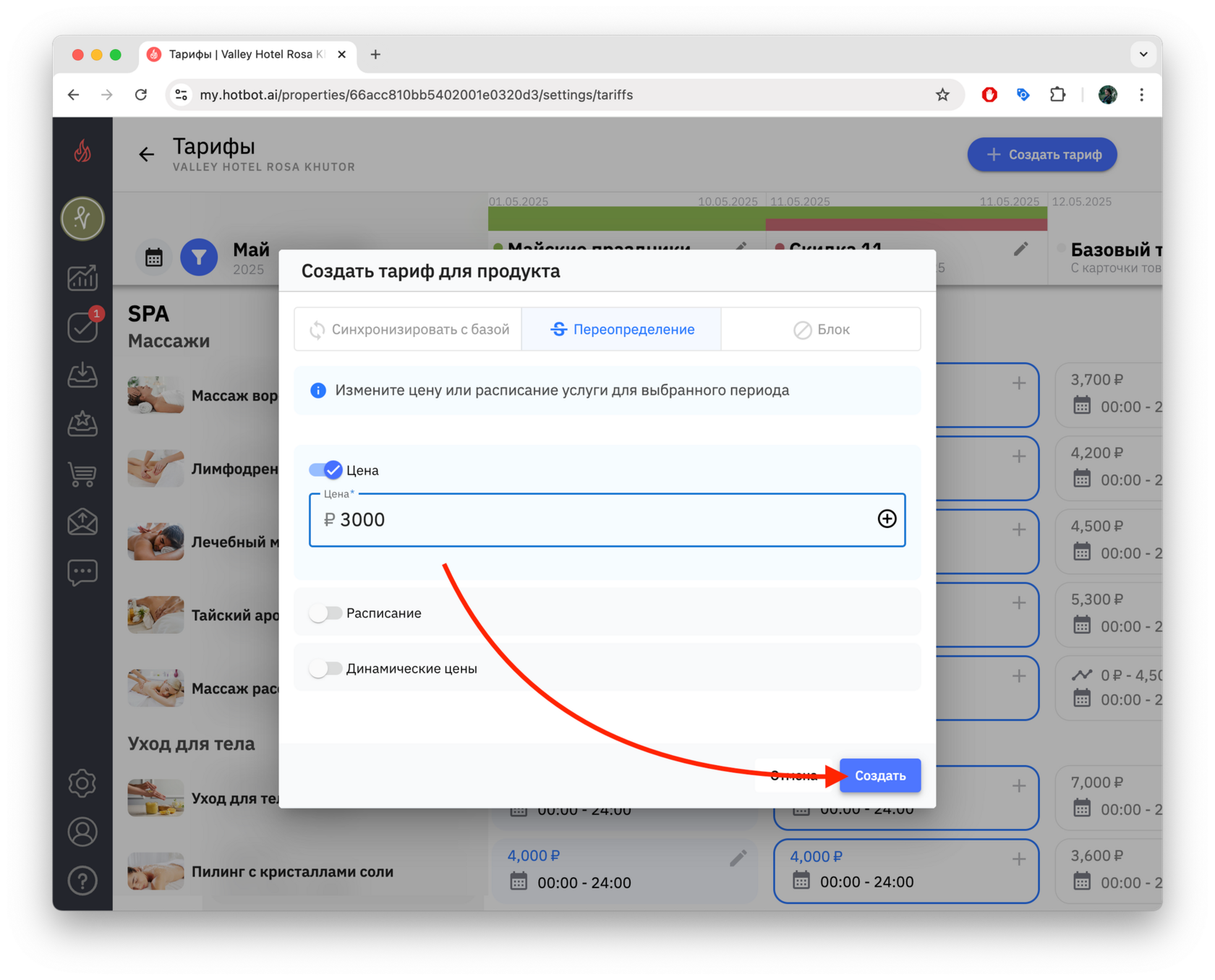
Task: Open the Лимфодрен product thumbnail
Action: 155,468
